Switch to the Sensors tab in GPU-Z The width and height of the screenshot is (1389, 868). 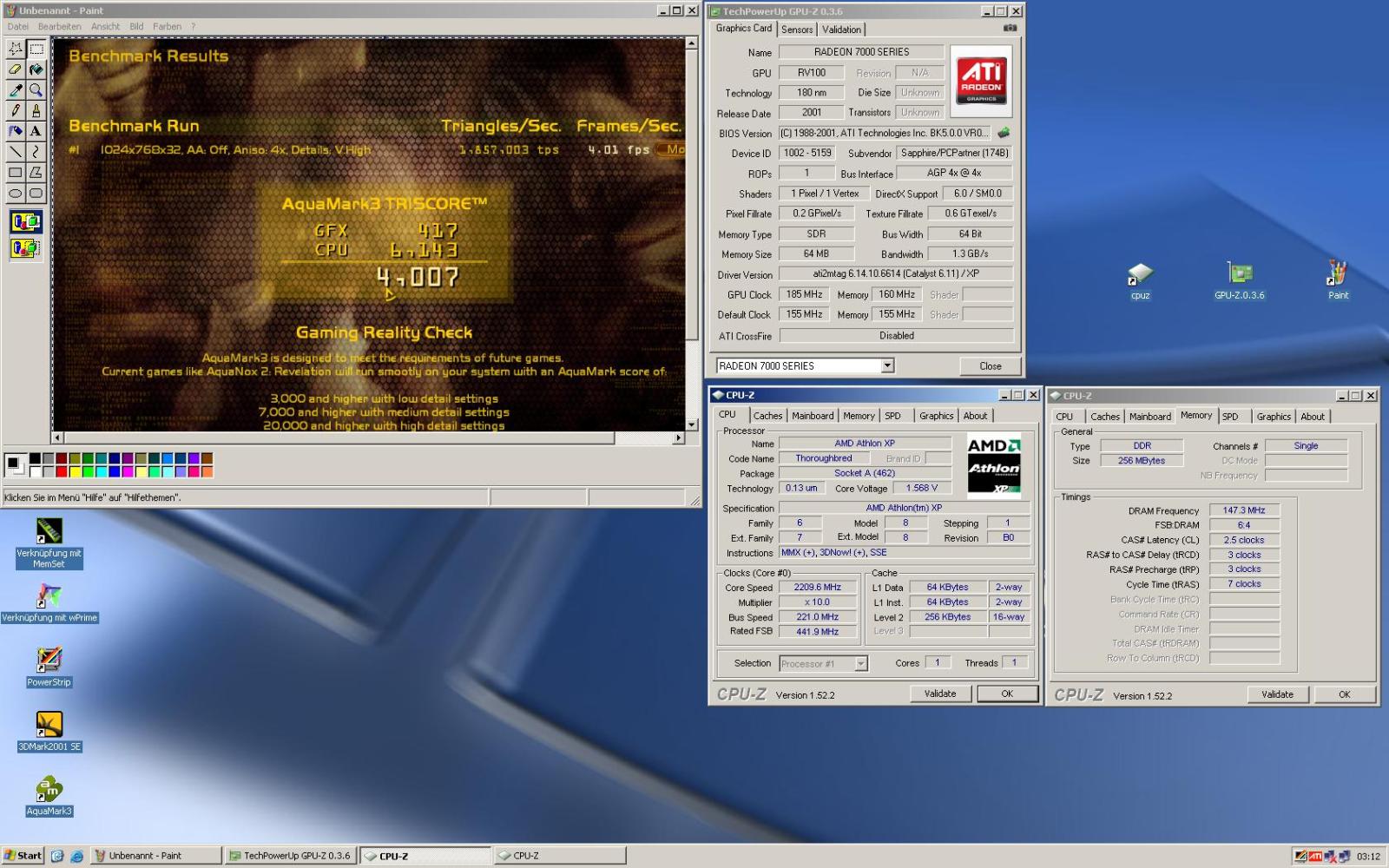[797, 30]
